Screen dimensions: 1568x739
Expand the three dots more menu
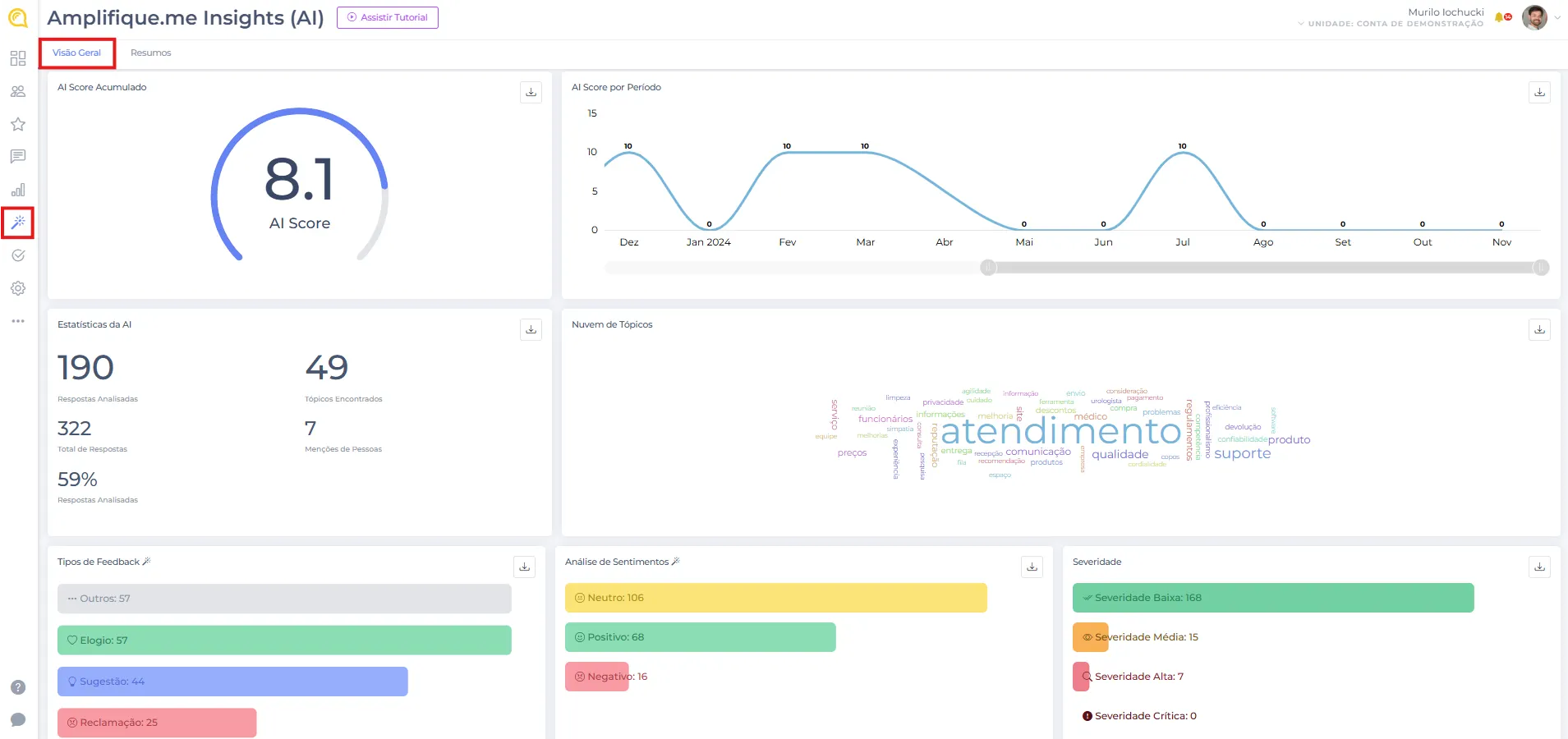pyautogui.click(x=18, y=321)
